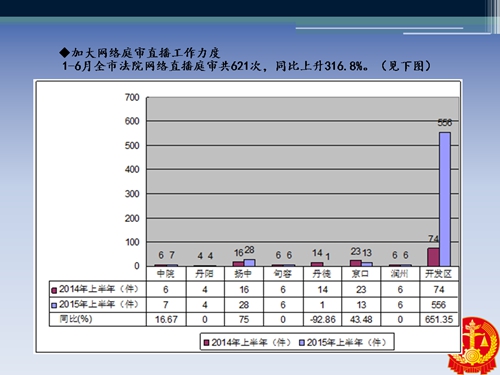Click the title 加大网络庭审直播工作力度

point(146,53)
